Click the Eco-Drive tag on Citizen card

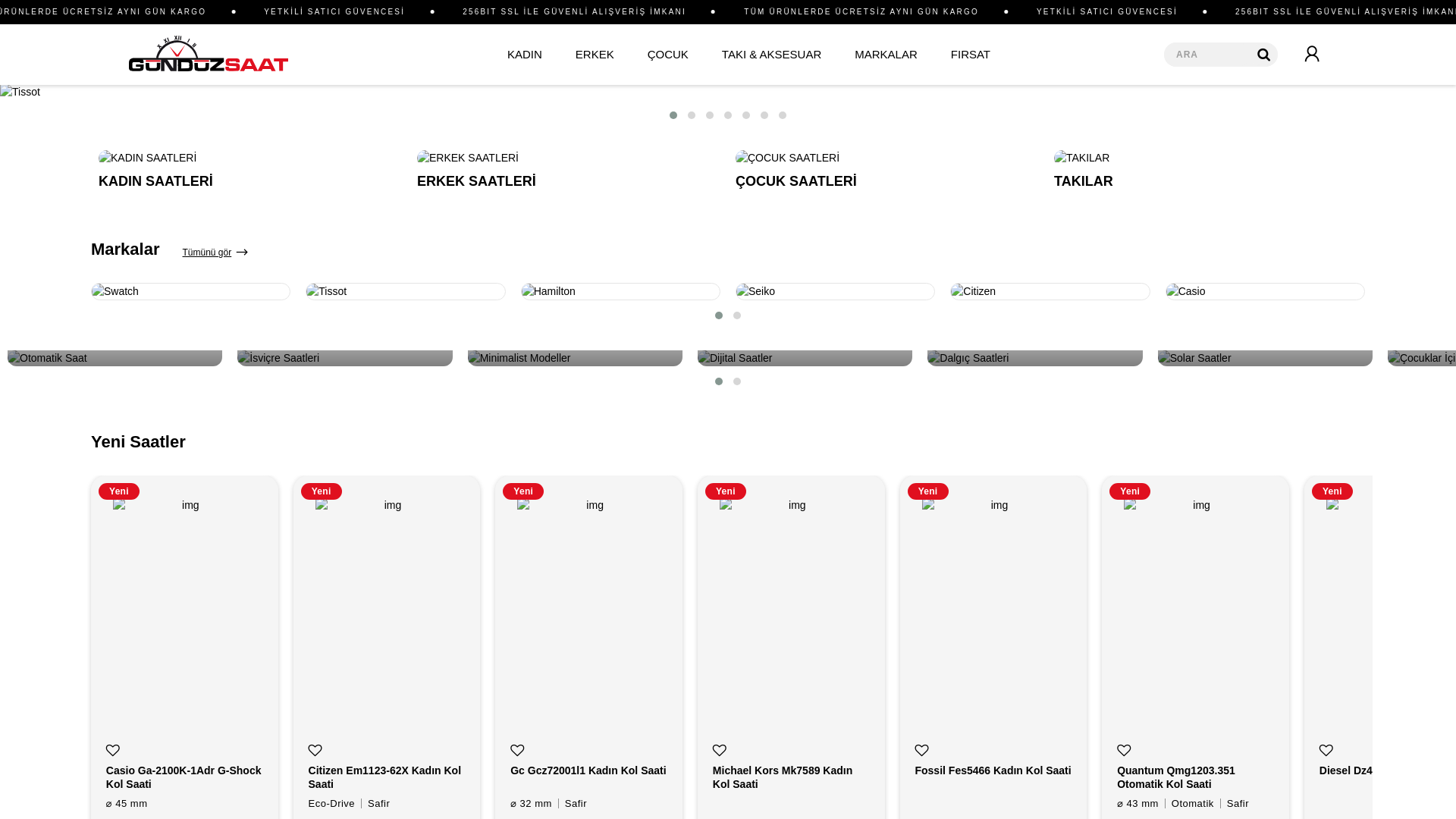point(331,804)
